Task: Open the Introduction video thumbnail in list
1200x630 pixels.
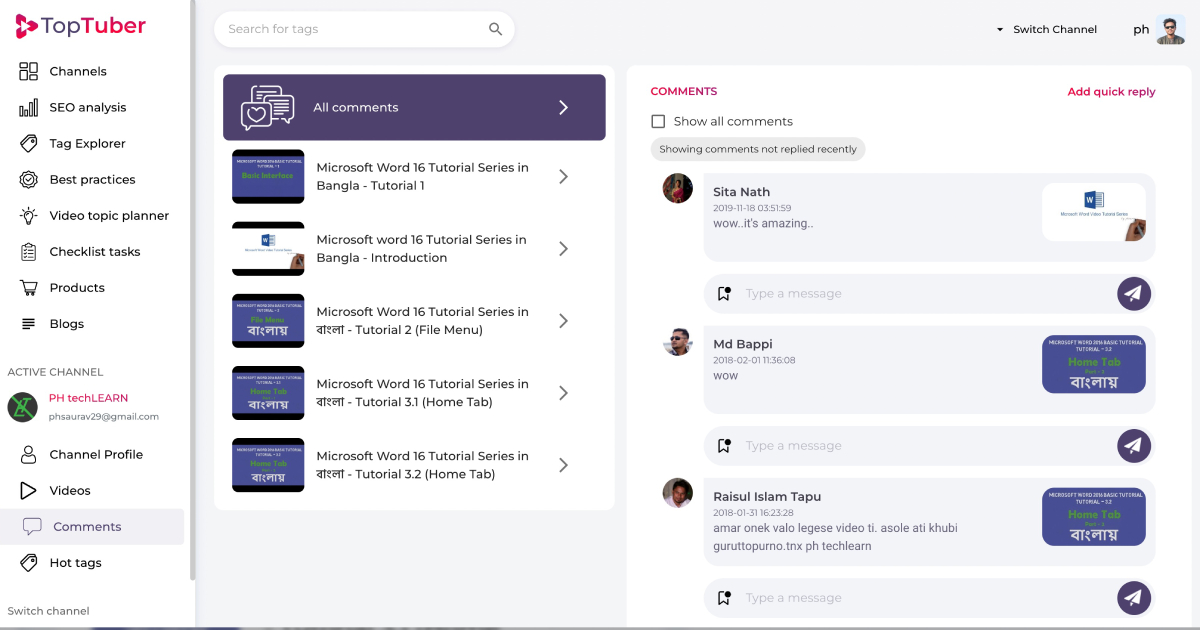Action: point(268,248)
